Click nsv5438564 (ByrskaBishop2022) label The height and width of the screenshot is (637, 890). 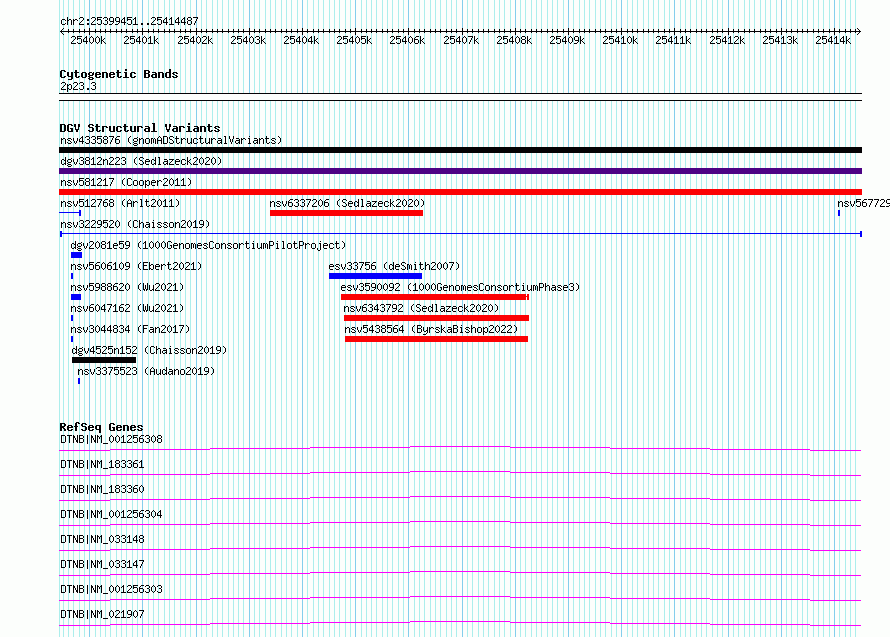[x=431, y=329]
